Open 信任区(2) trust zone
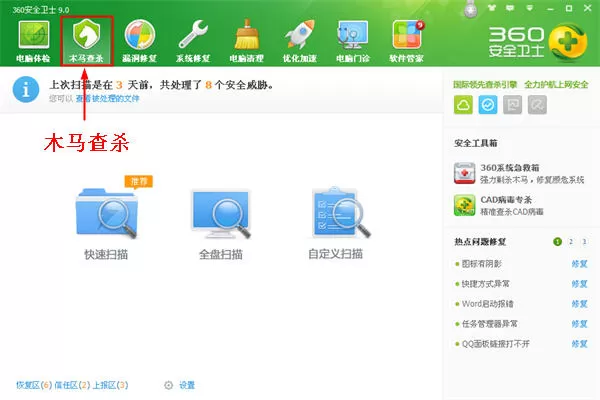600x400 pixels. point(72,385)
